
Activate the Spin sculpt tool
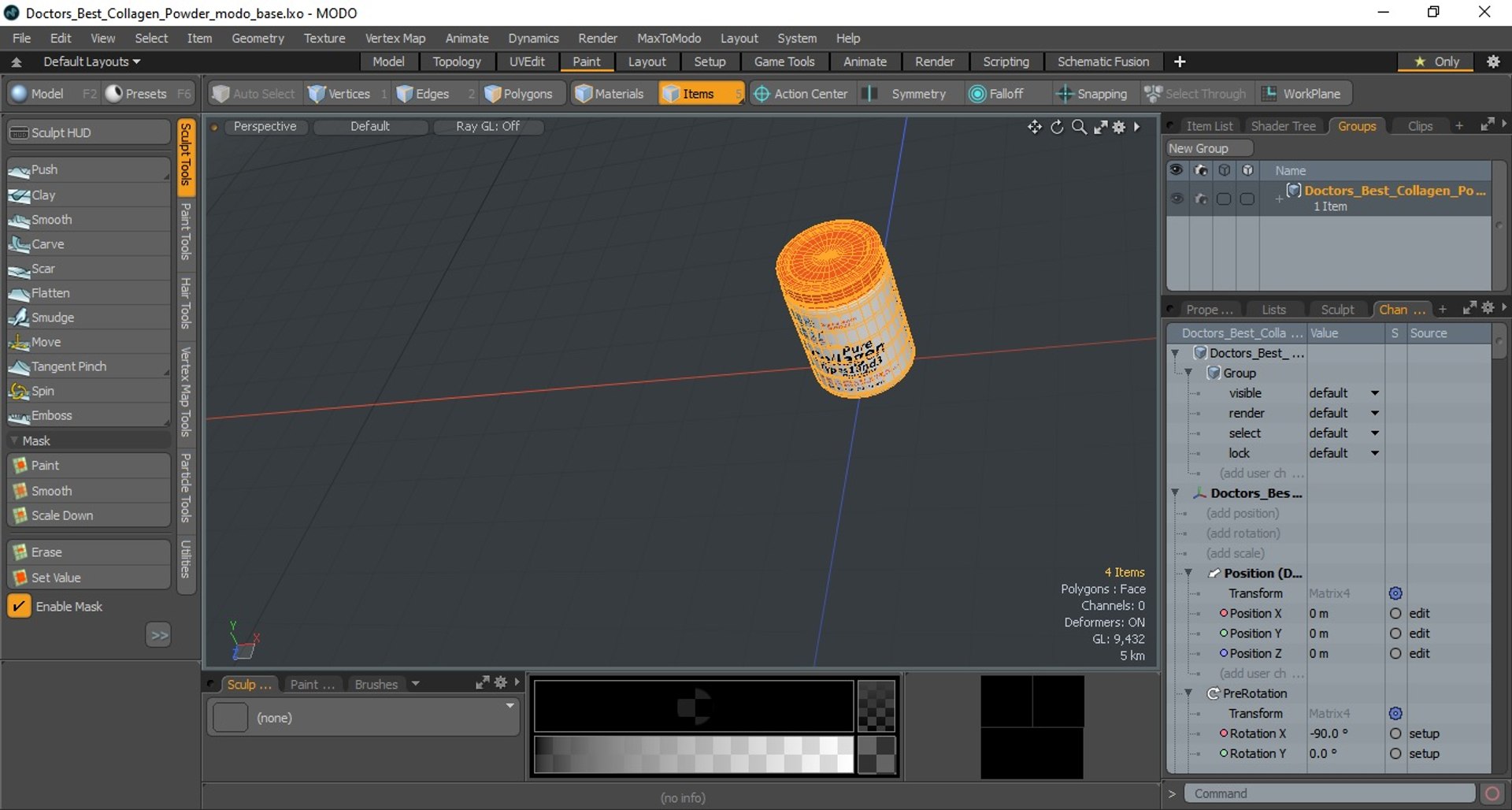(88, 391)
